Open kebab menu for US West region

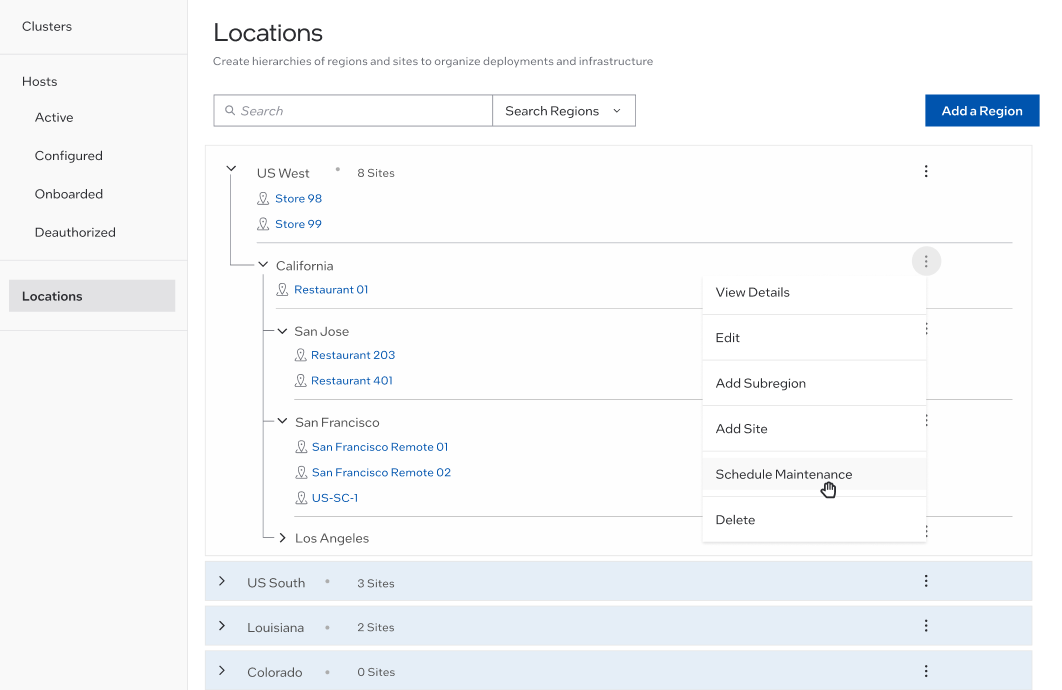tap(925, 172)
